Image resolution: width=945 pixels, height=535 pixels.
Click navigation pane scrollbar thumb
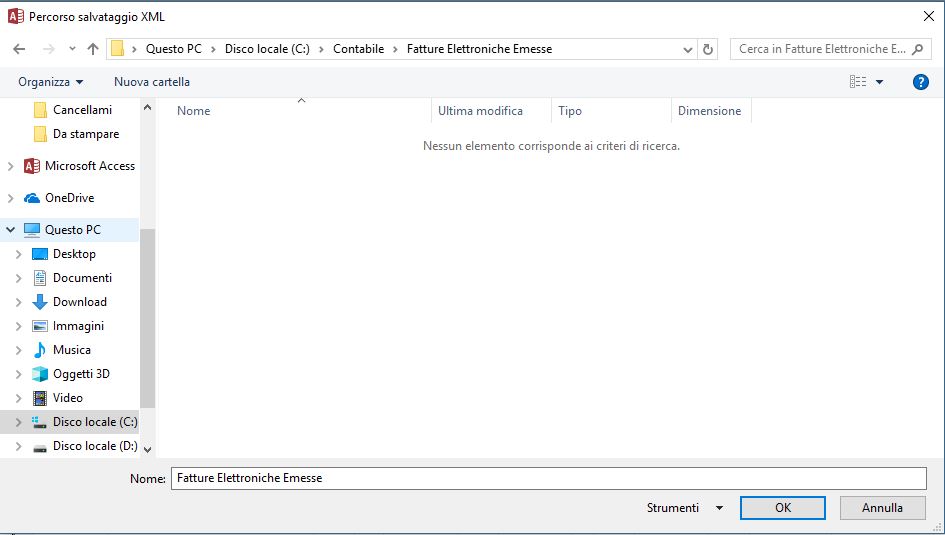click(148, 318)
